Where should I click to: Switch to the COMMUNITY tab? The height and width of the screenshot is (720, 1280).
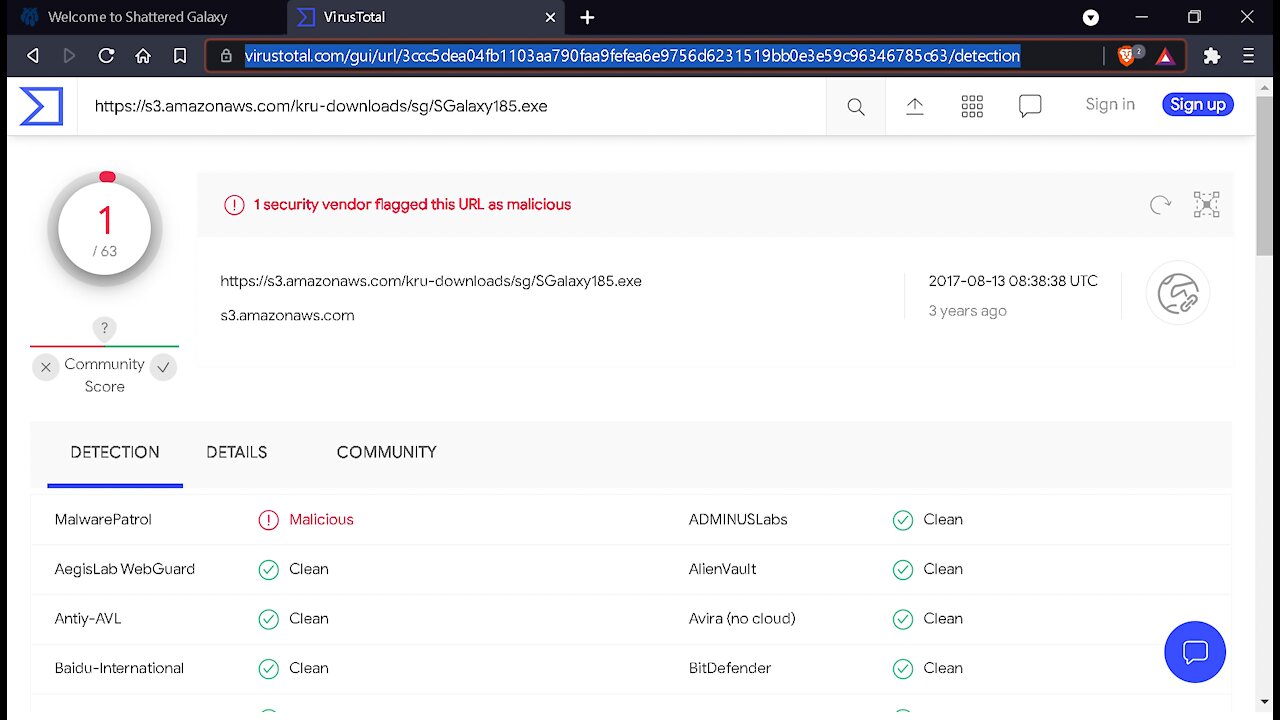[387, 453]
